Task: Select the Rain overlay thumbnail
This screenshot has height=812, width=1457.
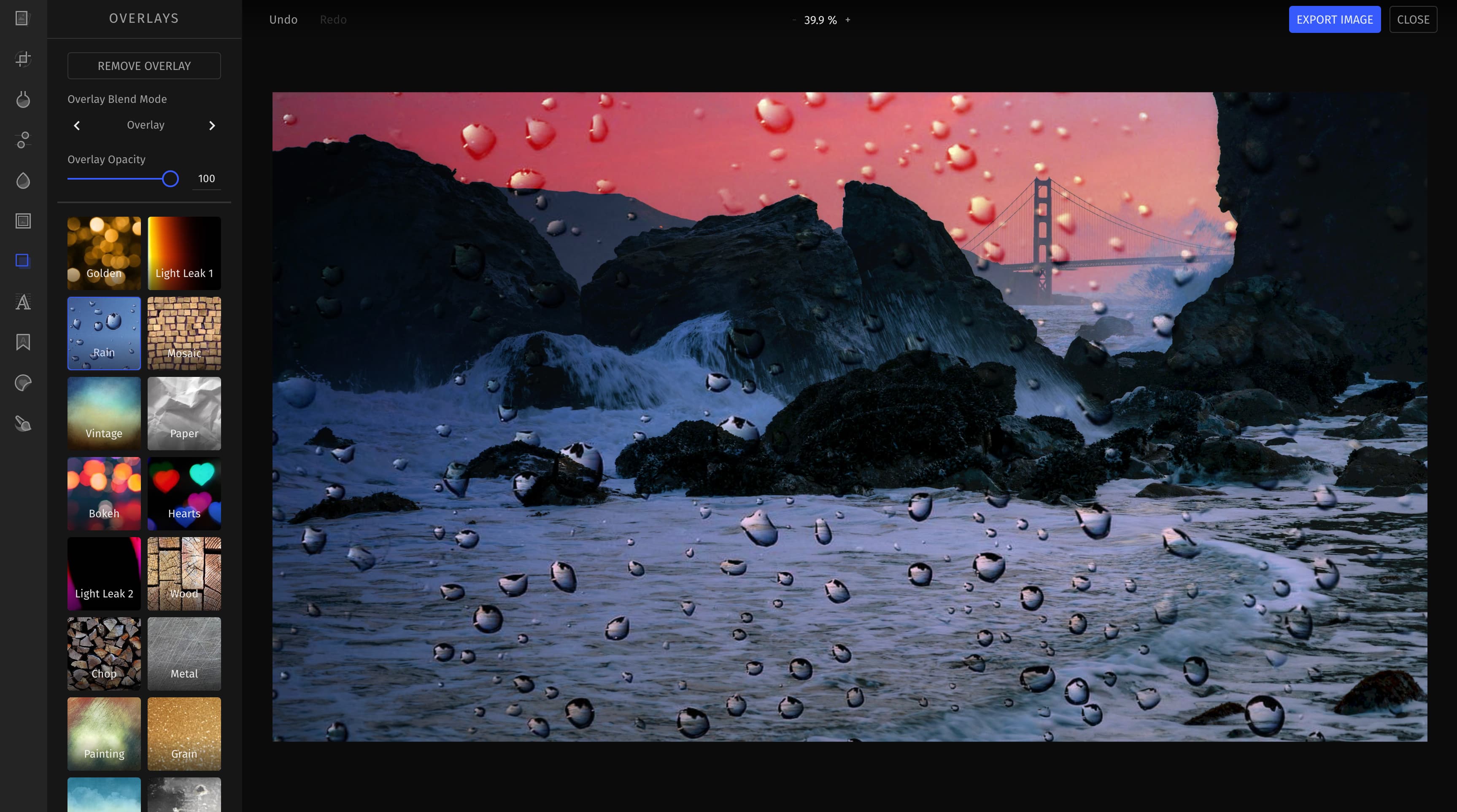Action: (104, 333)
